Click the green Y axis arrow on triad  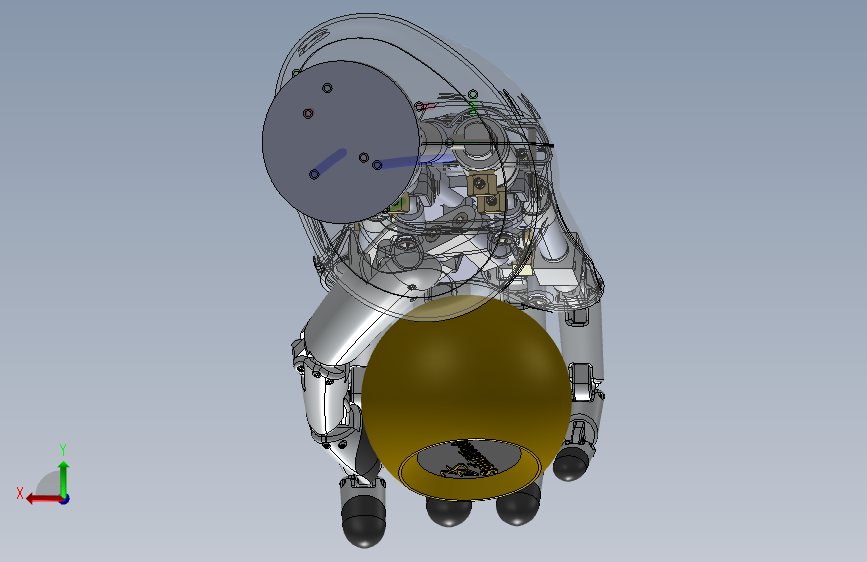pyautogui.click(x=64, y=479)
